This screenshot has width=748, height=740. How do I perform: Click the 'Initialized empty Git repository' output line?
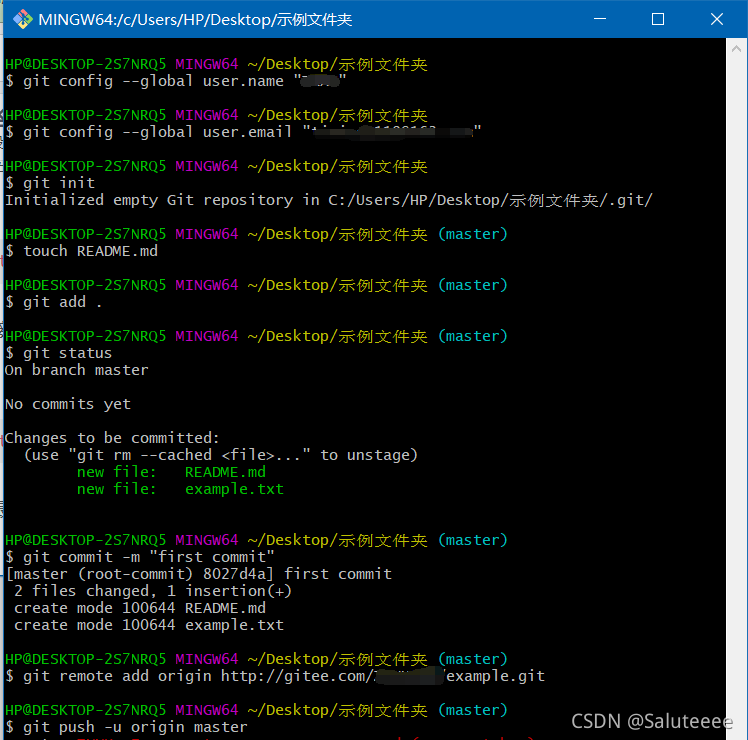tap(328, 200)
